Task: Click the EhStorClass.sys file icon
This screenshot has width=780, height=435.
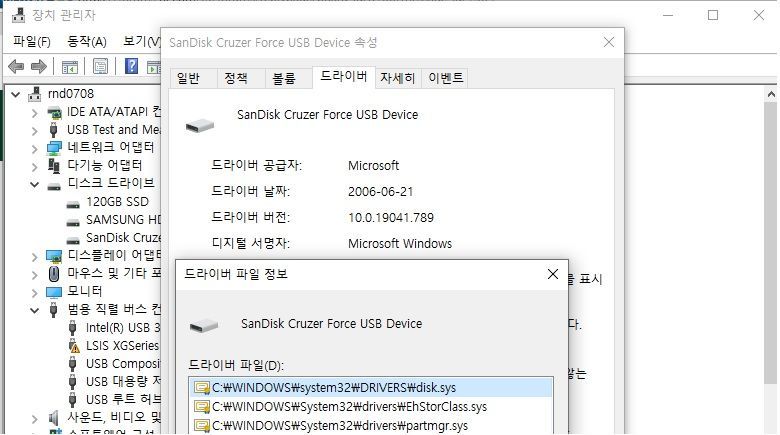Action: (x=202, y=407)
